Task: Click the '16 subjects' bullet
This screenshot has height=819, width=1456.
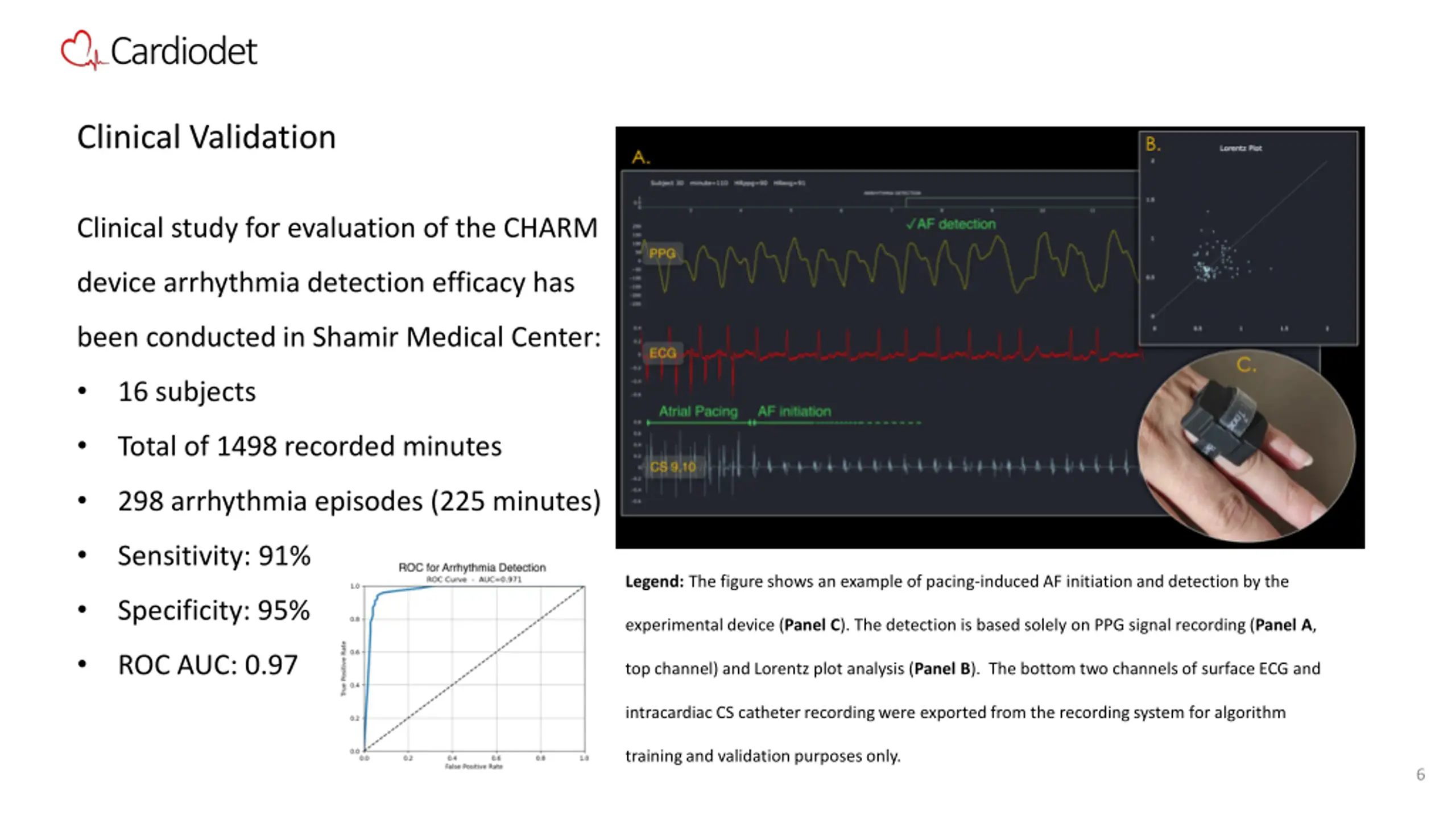Action: coord(187,392)
